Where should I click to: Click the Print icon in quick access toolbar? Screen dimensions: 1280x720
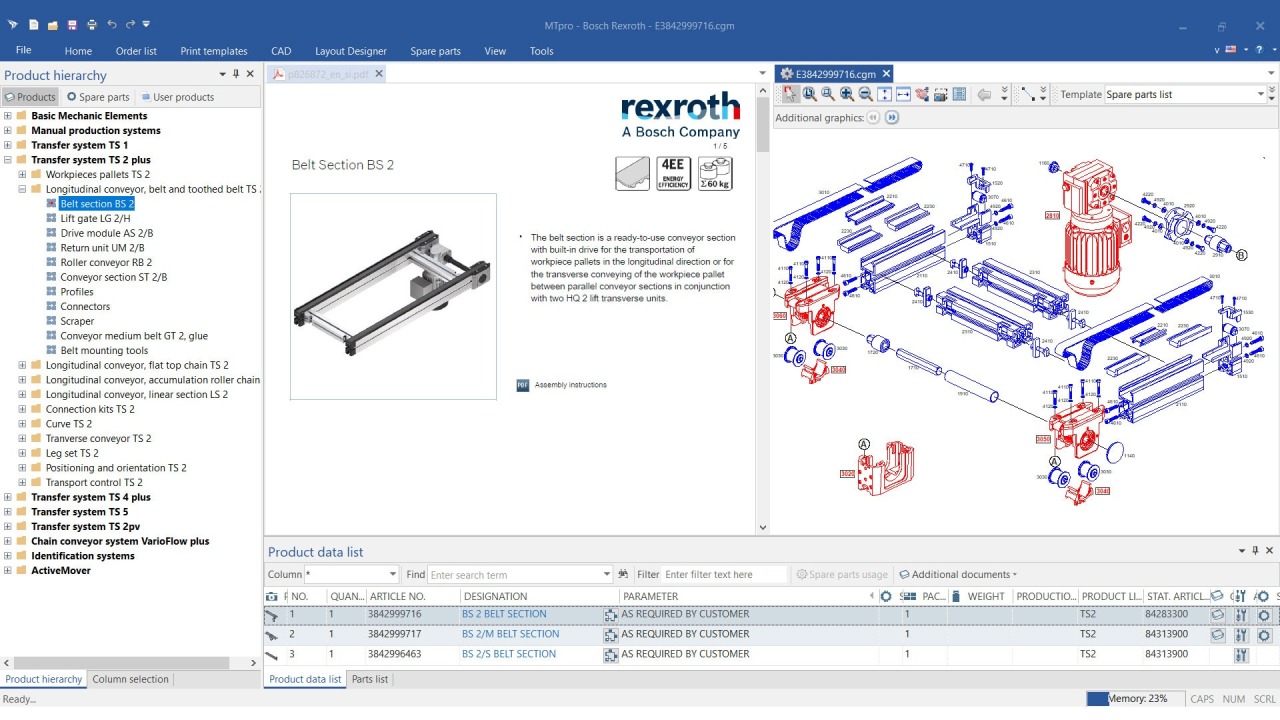92,23
